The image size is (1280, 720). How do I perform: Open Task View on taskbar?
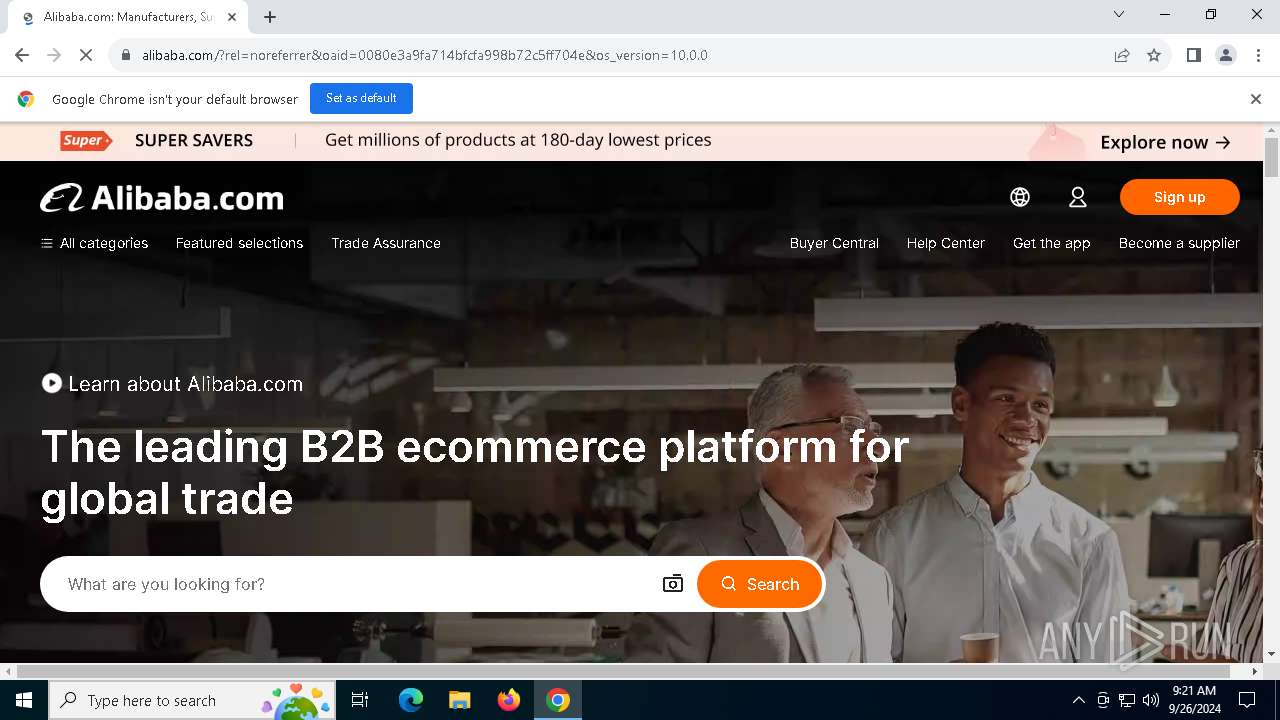(x=360, y=700)
